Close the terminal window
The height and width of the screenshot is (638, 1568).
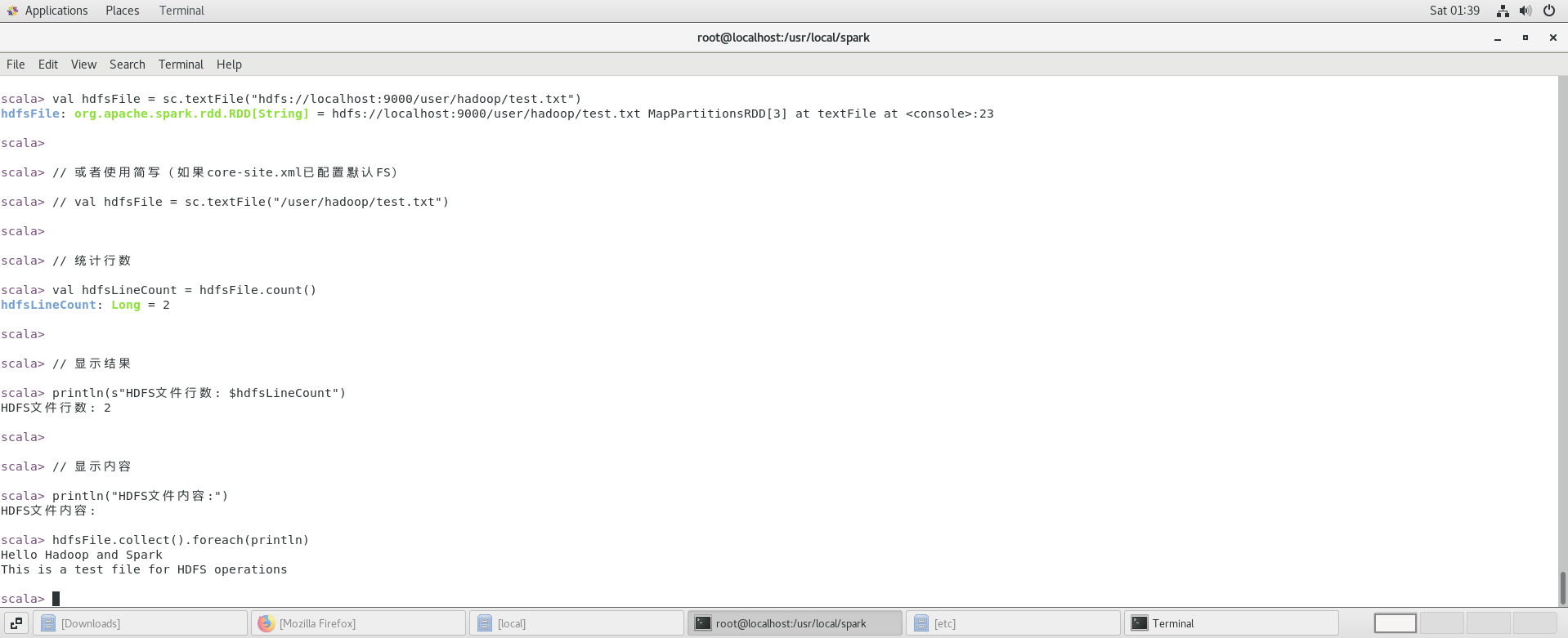tap(1553, 38)
